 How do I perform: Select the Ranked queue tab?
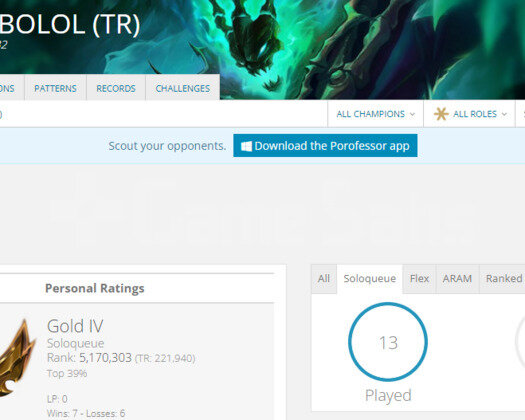coord(502,278)
